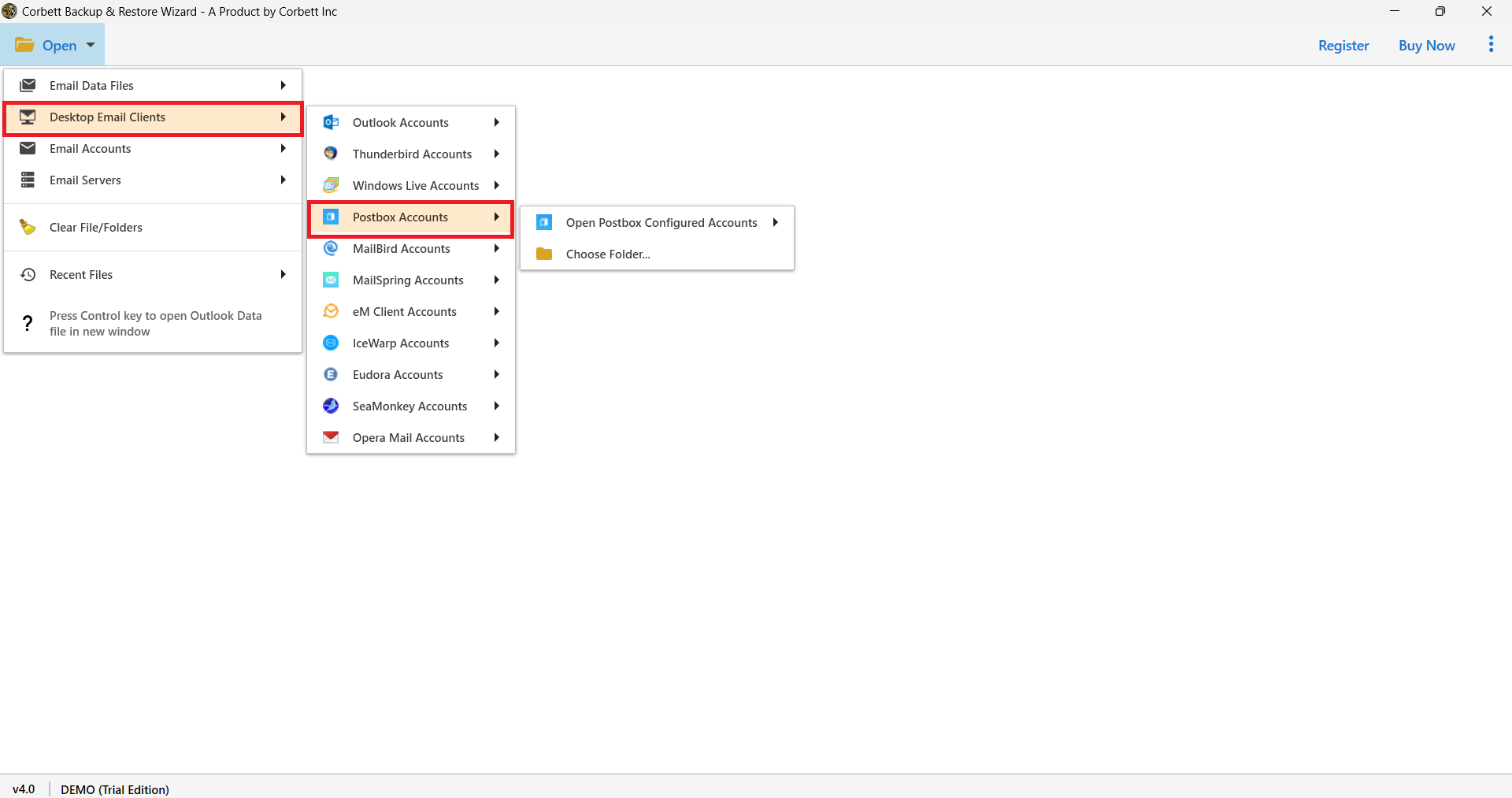Viewport: 1512px width, 798px height.
Task: Select Eudora Accounts entry
Action: [x=410, y=374]
